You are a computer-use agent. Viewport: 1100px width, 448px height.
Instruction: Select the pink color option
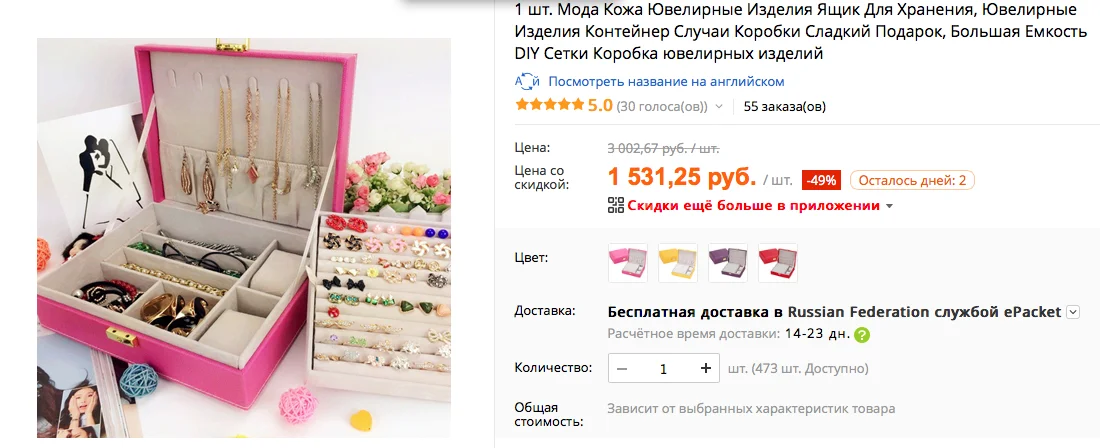click(x=627, y=263)
